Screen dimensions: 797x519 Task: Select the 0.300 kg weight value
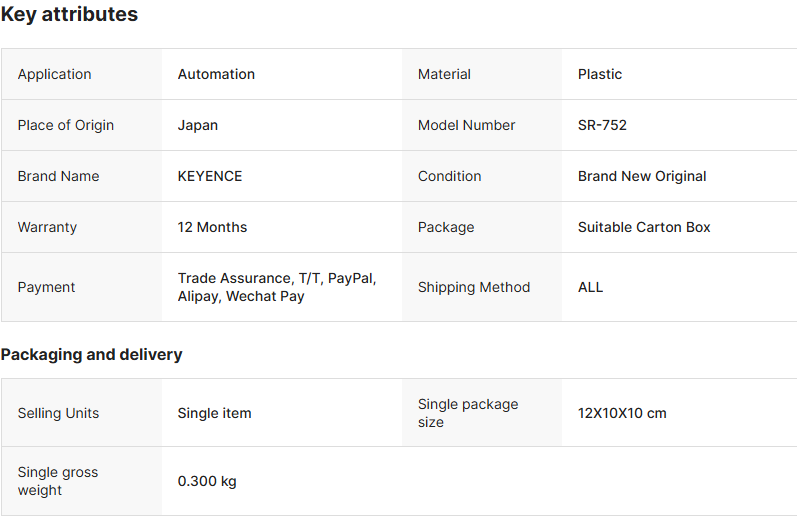207,481
